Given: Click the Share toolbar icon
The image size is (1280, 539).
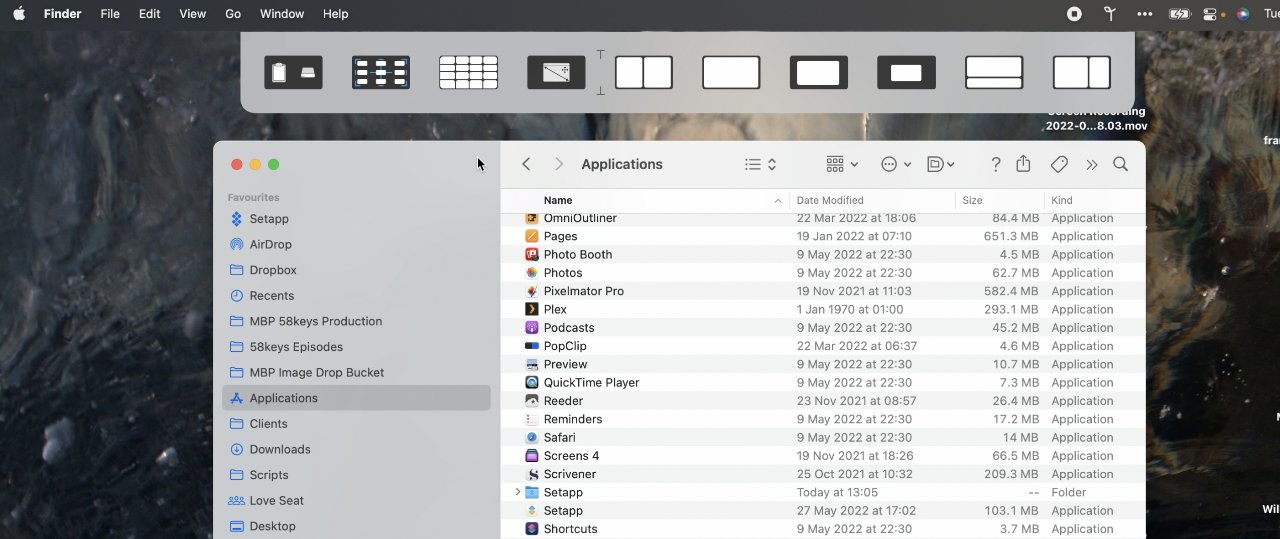Looking at the screenshot, I should tap(1023, 164).
